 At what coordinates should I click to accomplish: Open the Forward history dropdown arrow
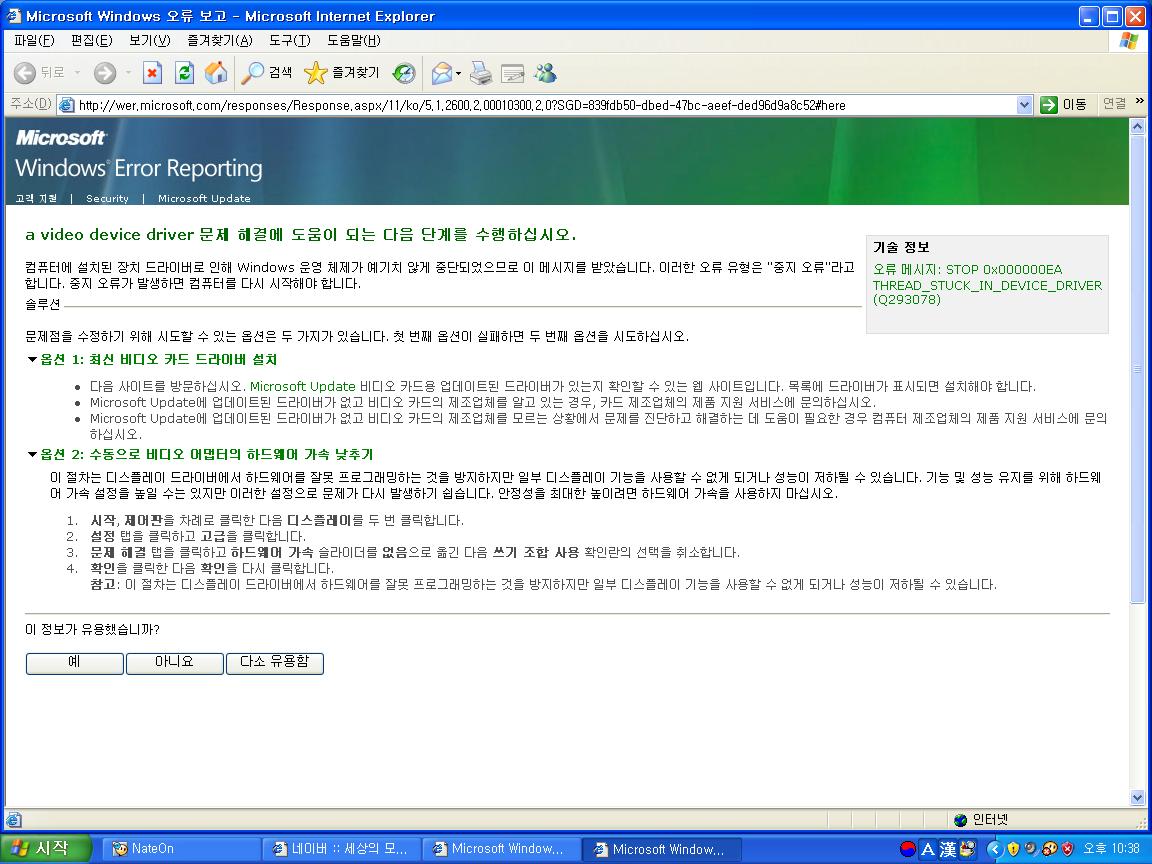(x=128, y=73)
